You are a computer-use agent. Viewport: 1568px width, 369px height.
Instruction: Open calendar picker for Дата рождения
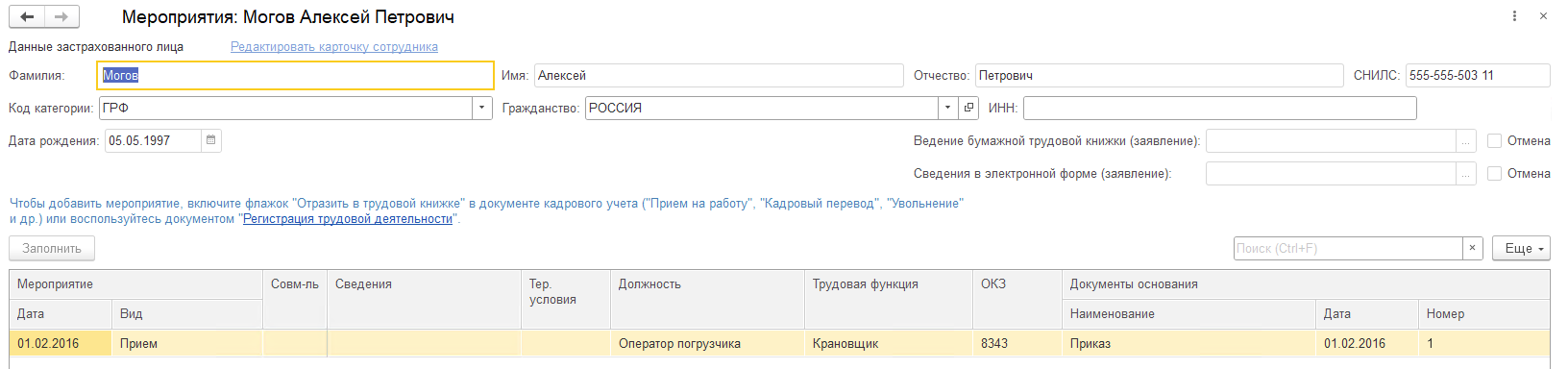(210, 140)
